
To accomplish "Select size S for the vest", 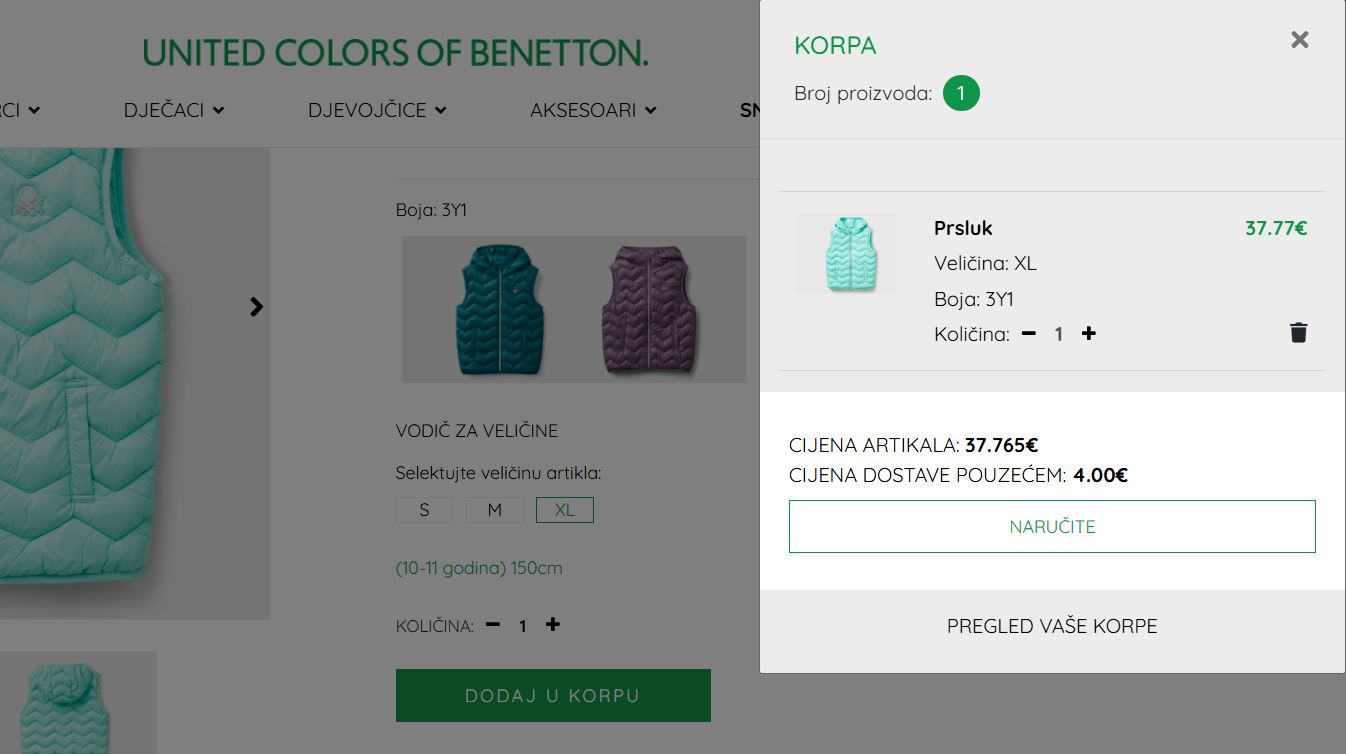I will click(424, 509).
